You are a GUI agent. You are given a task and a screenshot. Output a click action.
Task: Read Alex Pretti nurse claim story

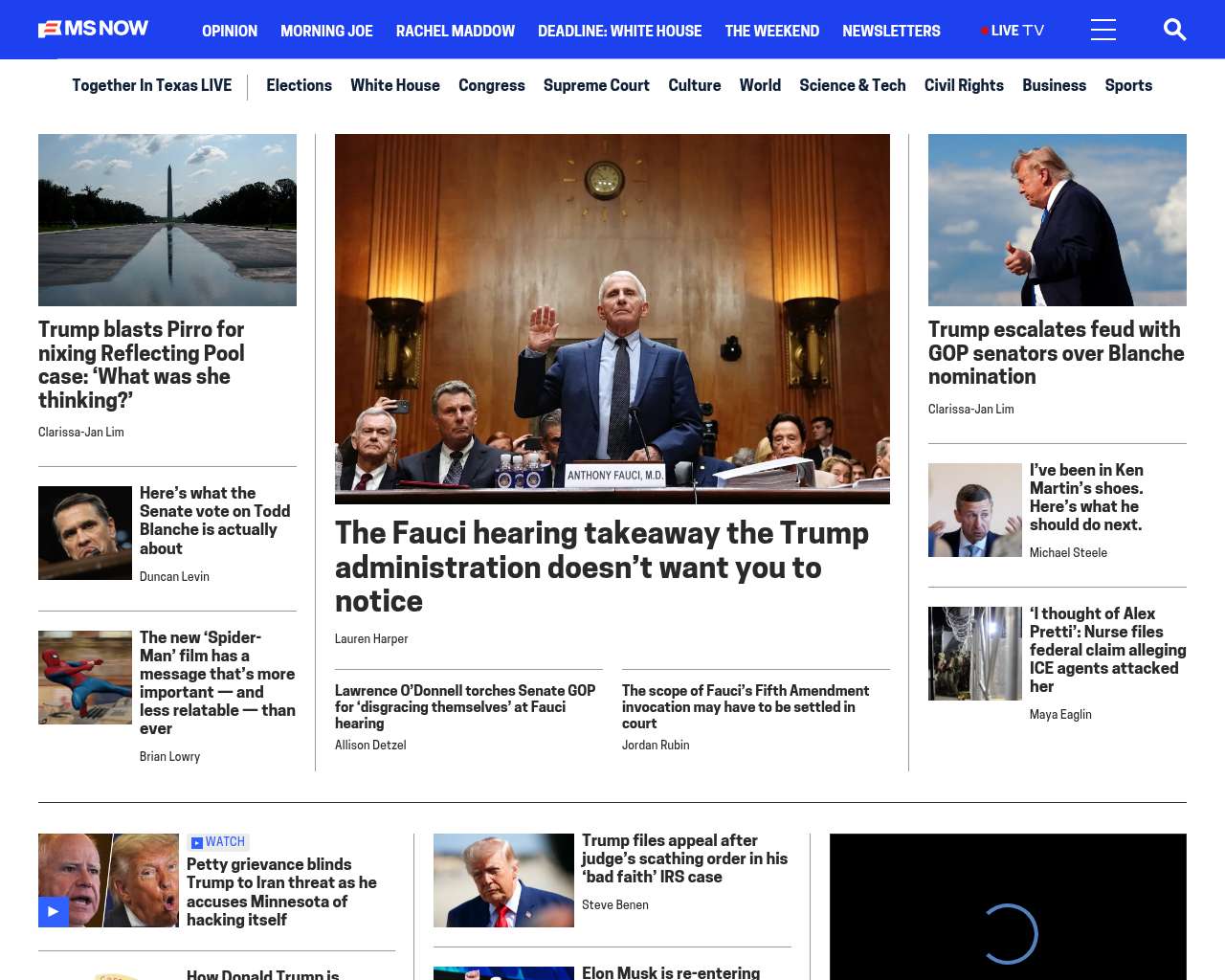(1108, 650)
